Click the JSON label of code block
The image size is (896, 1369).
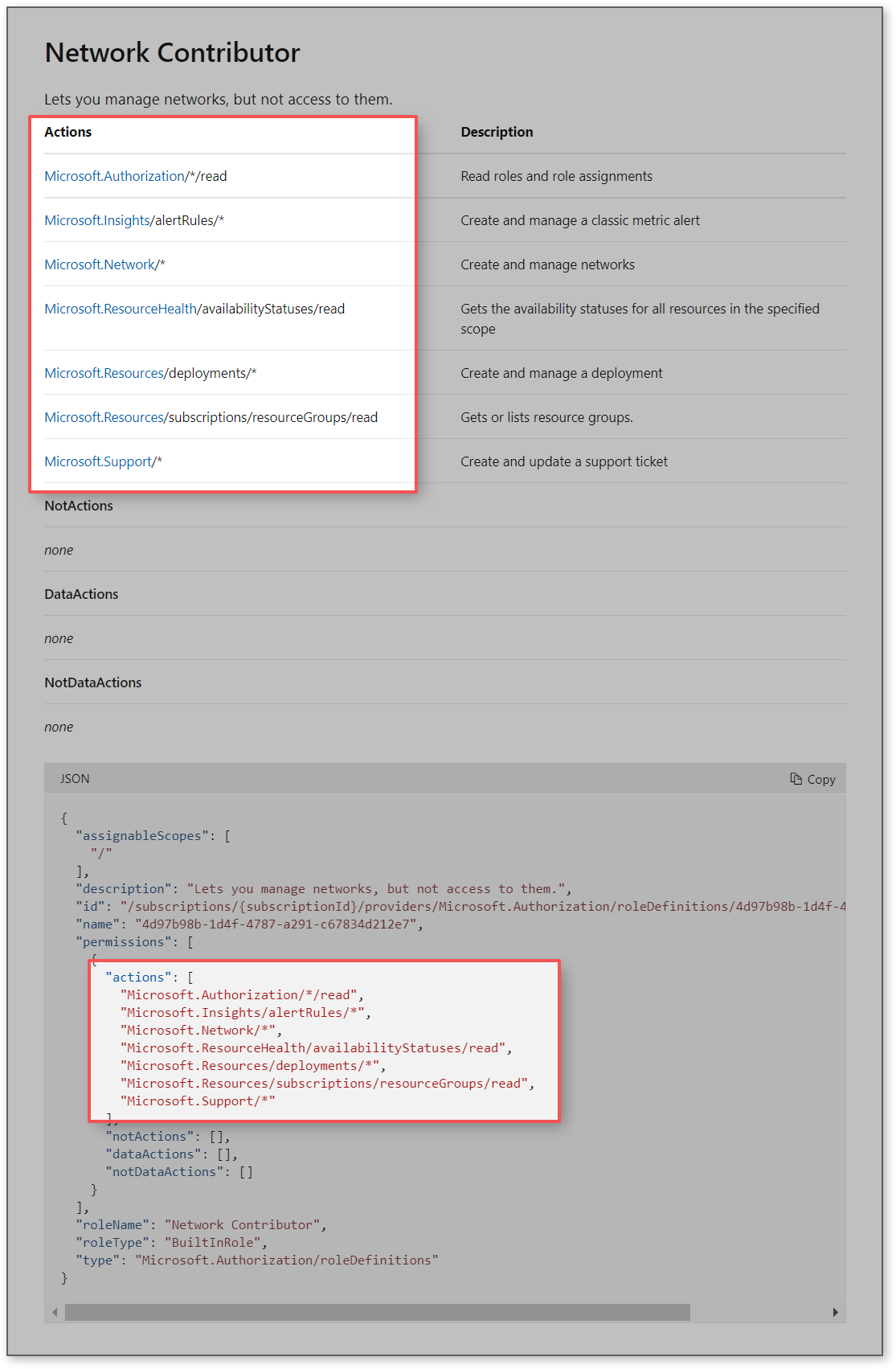(x=75, y=779)
